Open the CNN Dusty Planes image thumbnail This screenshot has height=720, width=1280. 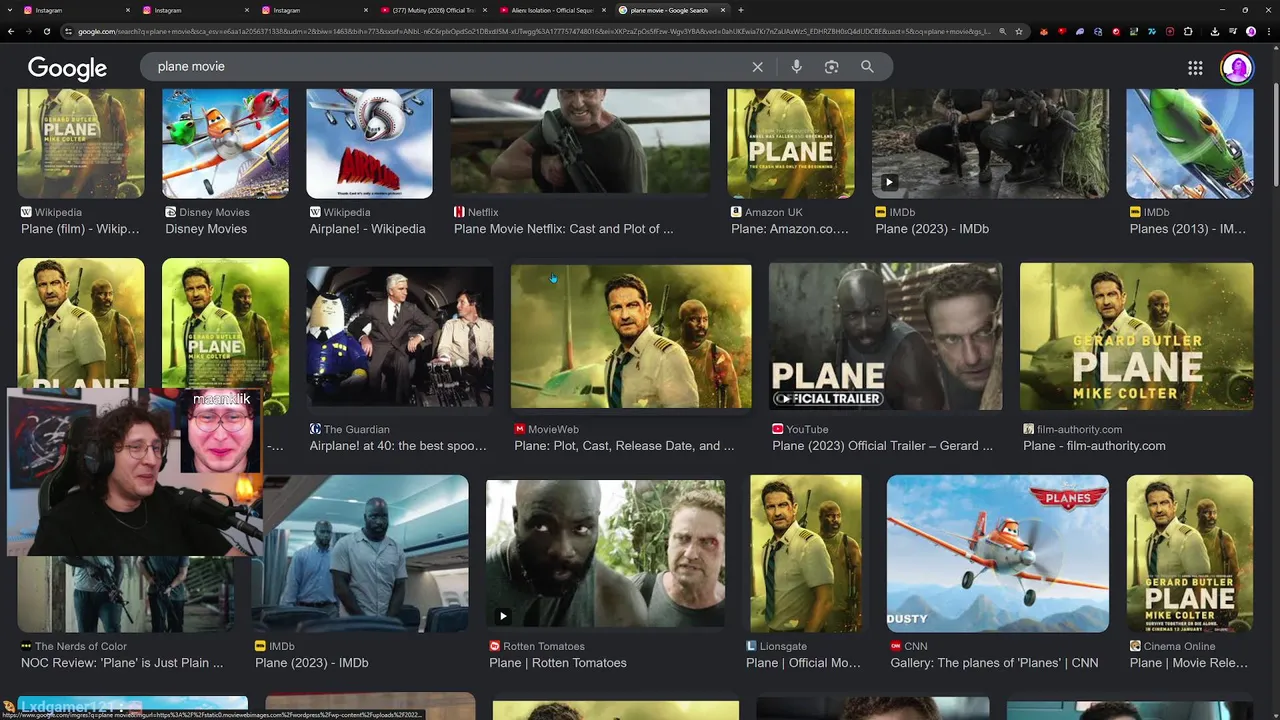coord(998,553)
